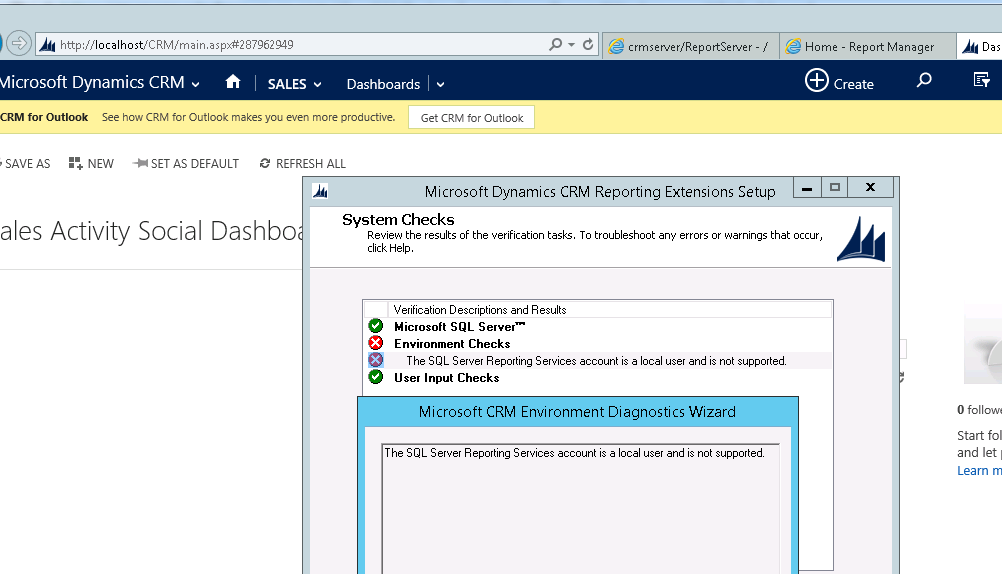The image size is (1002, 574).
Task: Open the advanced find icon in nav bar
Action: [x=981, y=80]
